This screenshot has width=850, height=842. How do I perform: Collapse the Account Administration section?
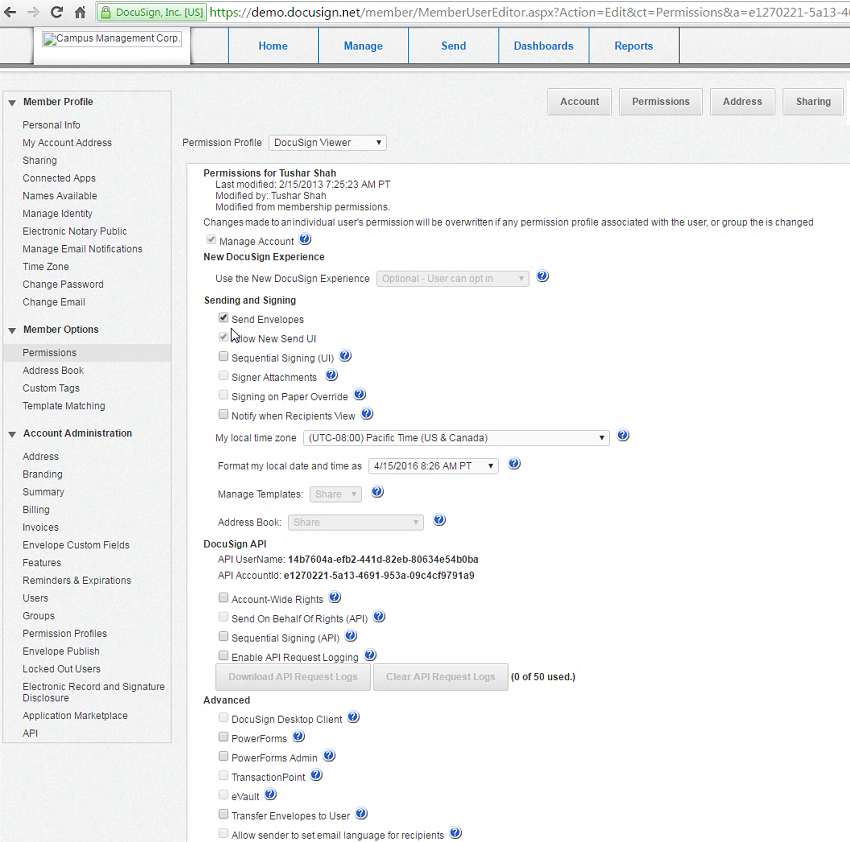tap(11, 433)
